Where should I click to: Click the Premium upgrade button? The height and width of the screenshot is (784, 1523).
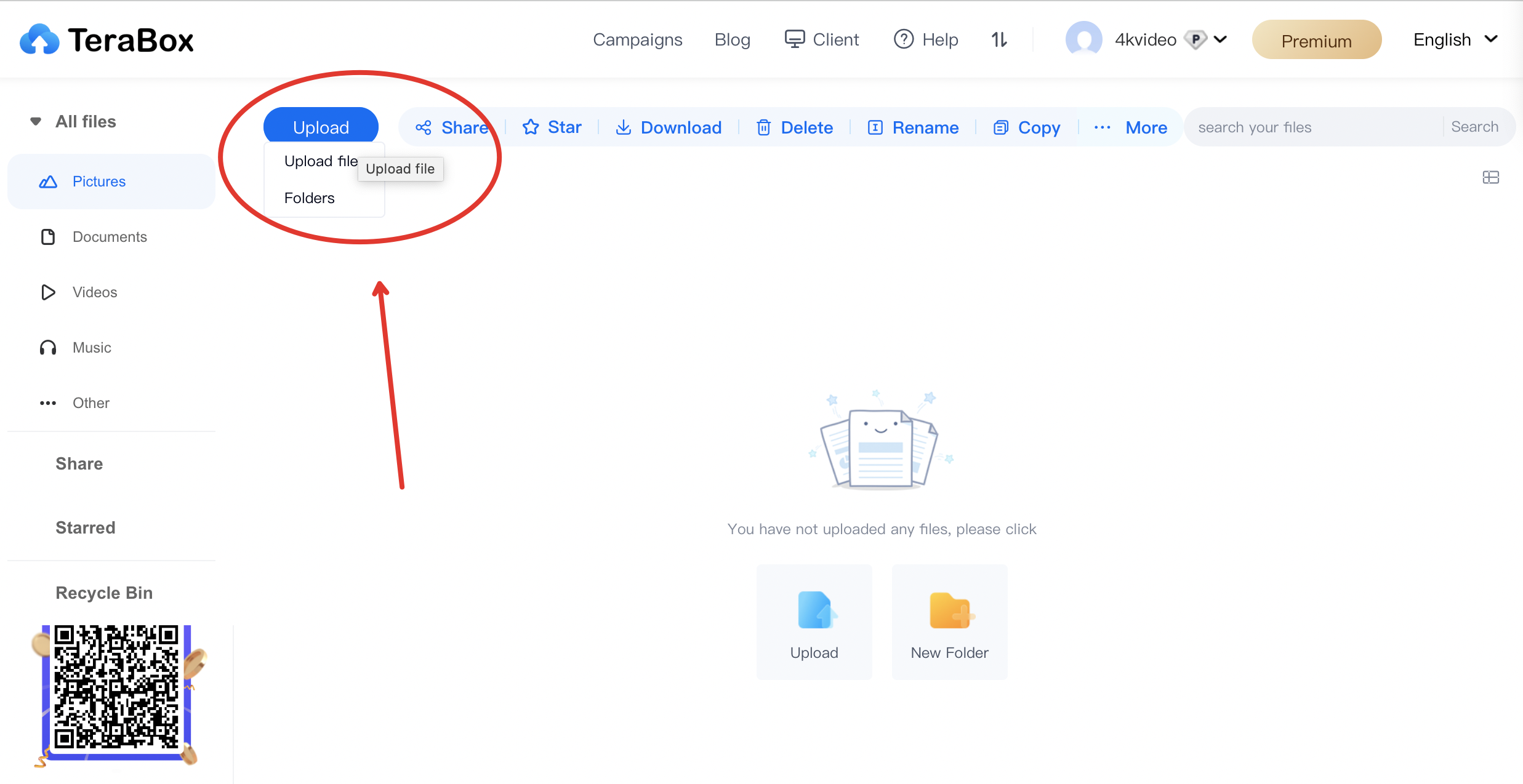[1316, 41]
